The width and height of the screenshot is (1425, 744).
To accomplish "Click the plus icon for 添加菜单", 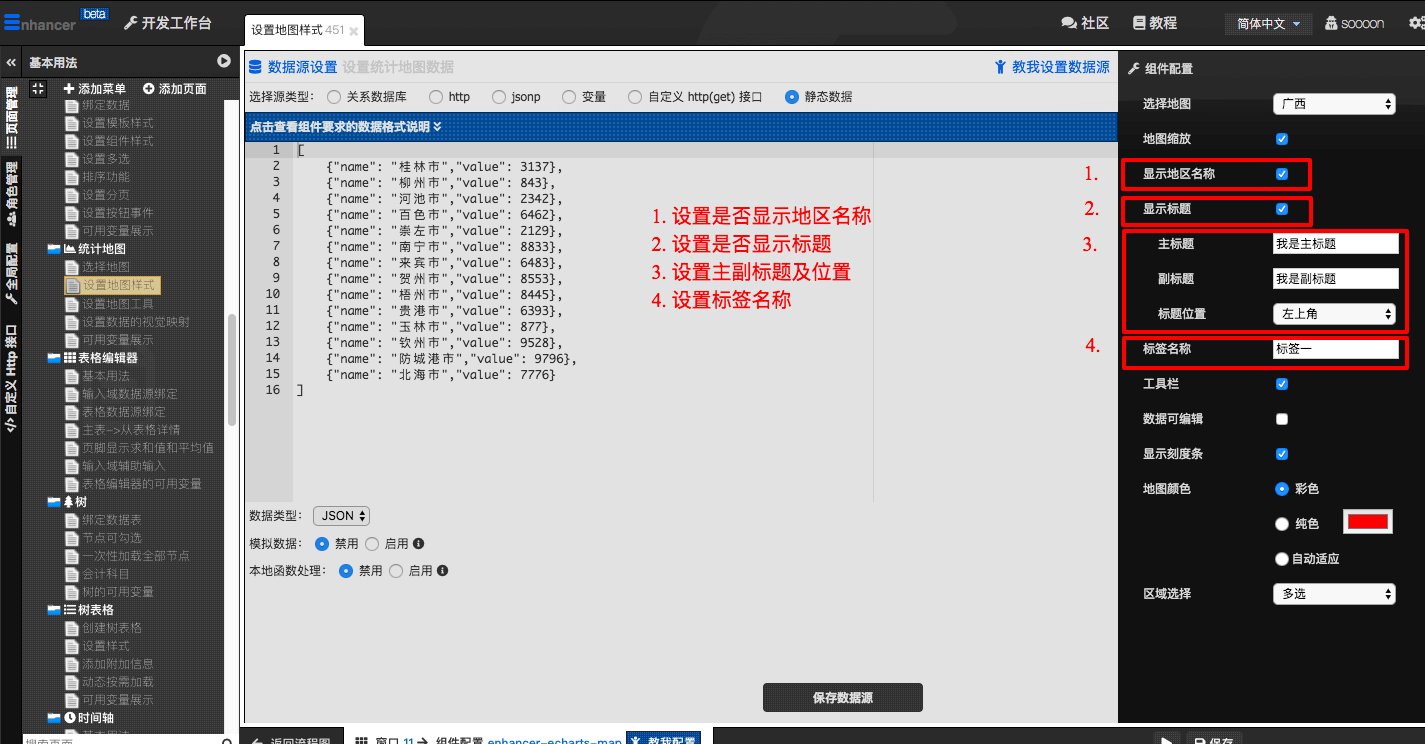I will [69, 89].
